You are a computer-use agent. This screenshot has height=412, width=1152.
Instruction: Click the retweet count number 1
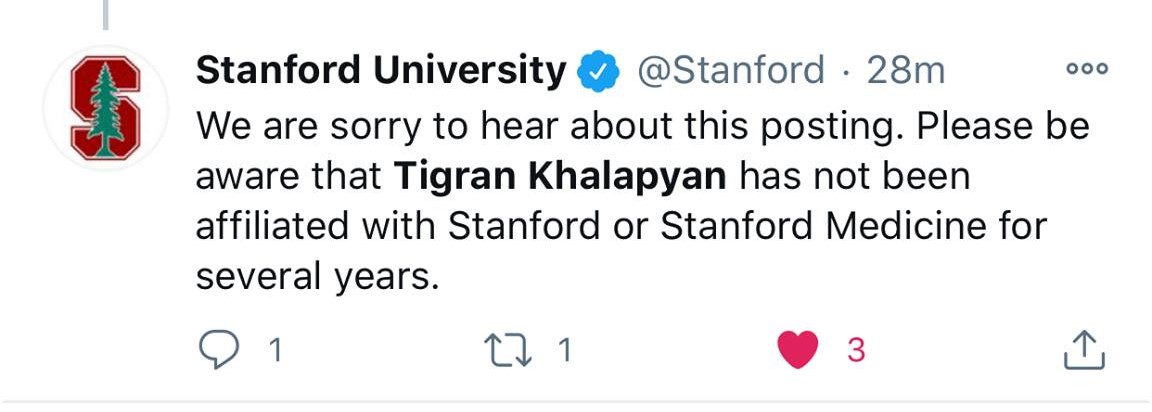click(564, 350)
